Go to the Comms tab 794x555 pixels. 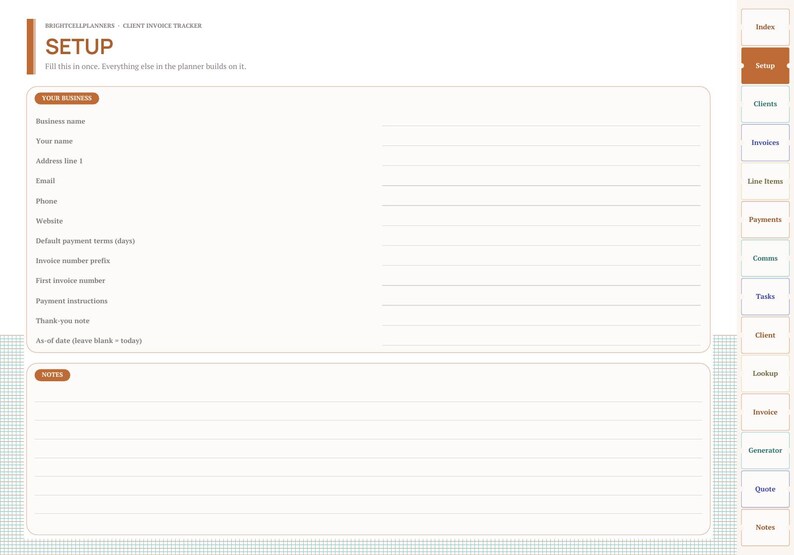tap(765, 258)
